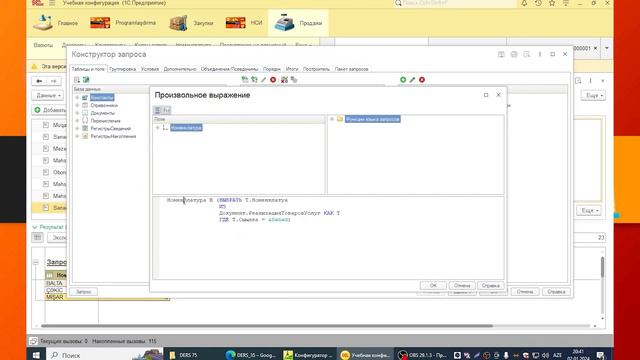Switch to Построитель tab

pyautogui.click(x=316, y=69)
